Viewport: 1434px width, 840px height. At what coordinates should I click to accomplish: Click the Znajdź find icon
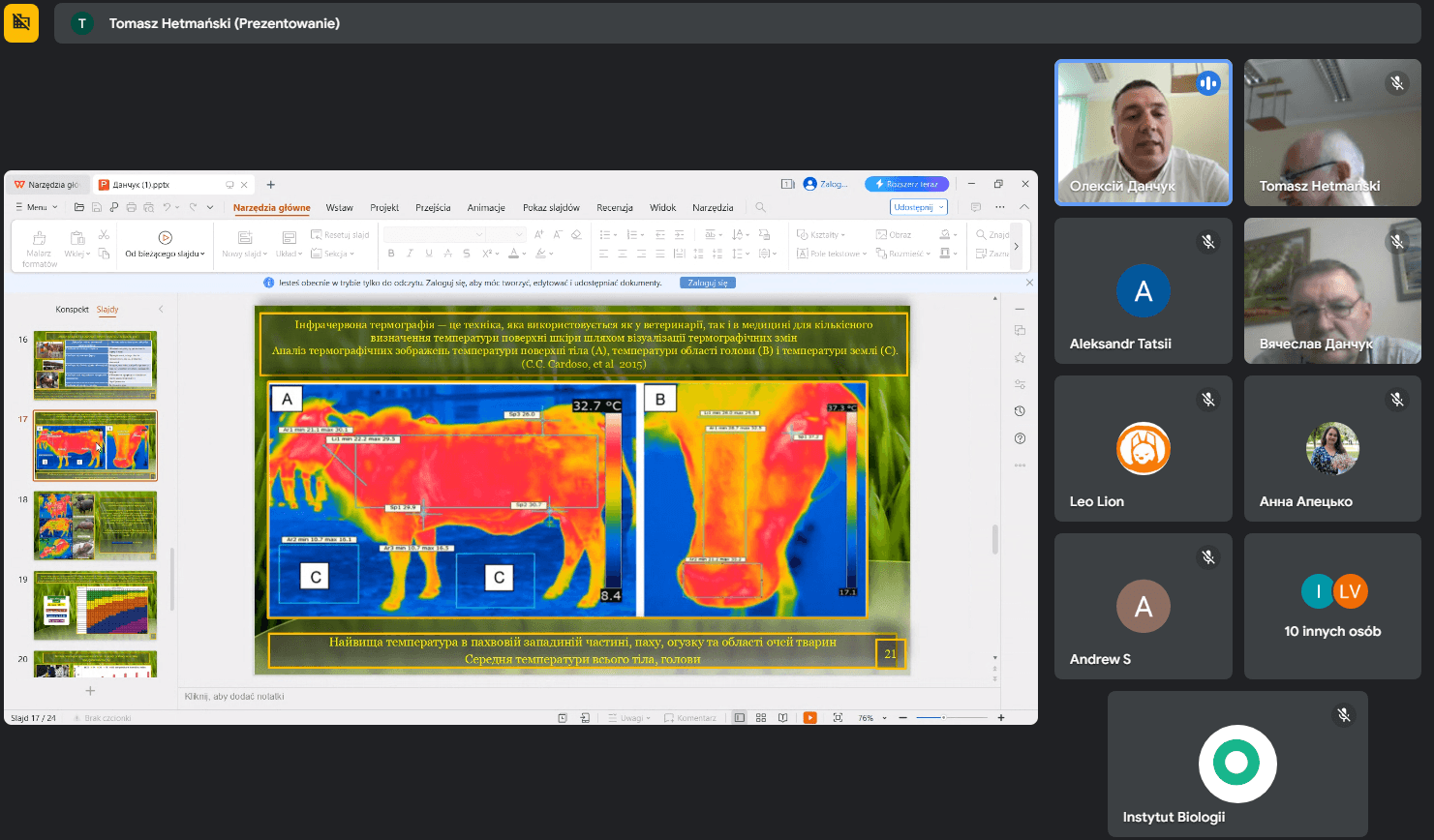tap(981, 234)
